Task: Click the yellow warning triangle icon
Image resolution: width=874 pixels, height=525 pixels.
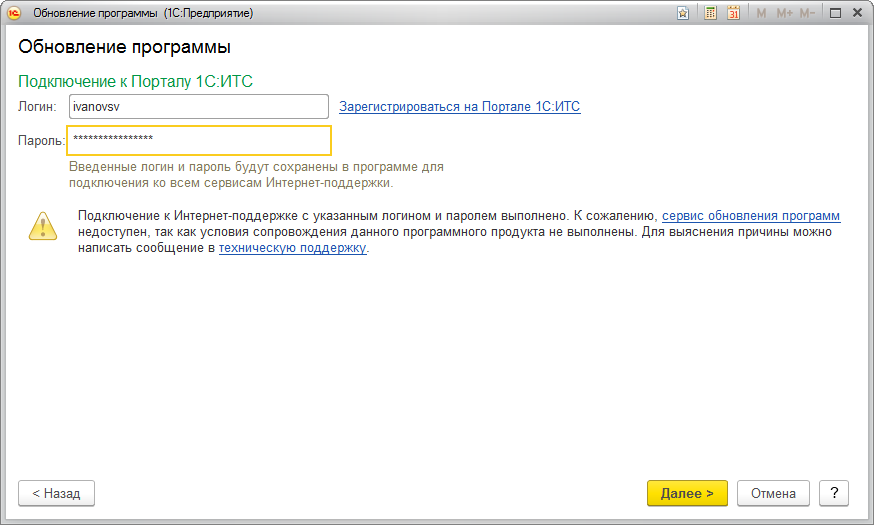Action: (x=43, y=226)
